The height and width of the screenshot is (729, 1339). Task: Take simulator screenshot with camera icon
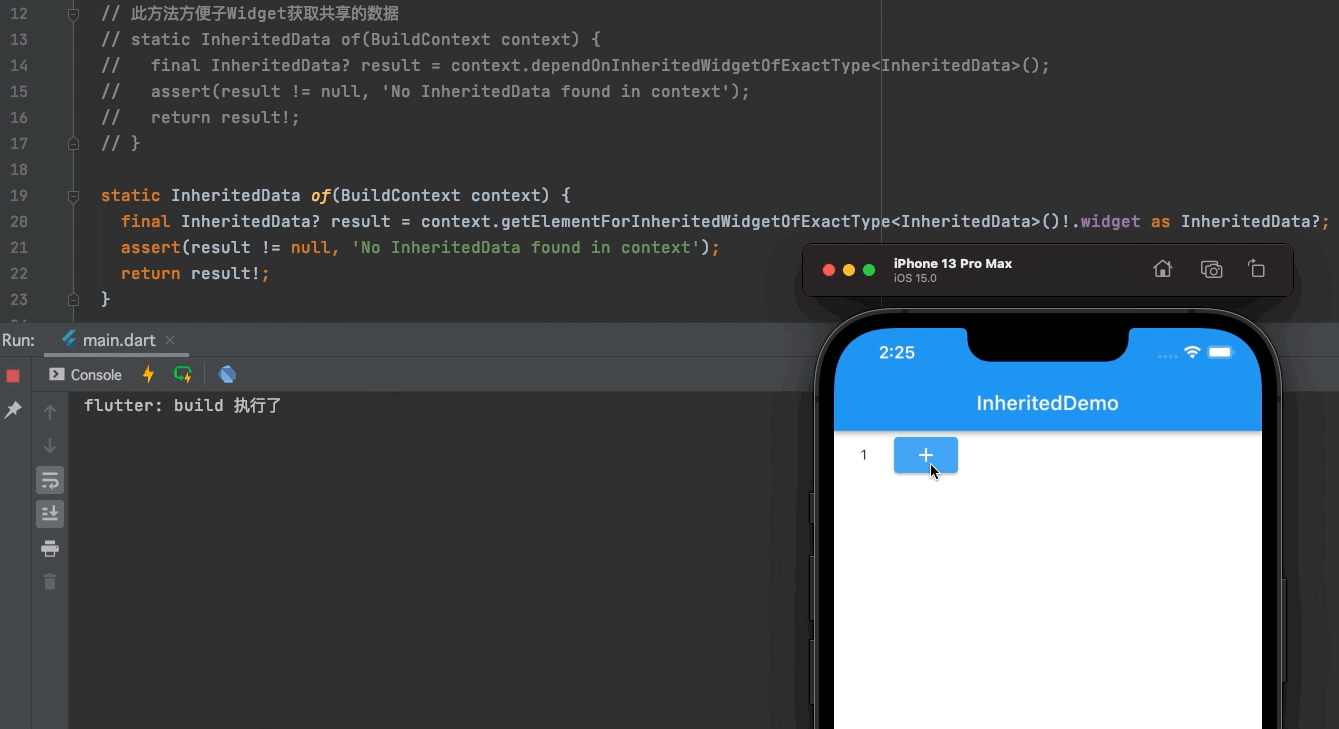(x=1211, y=269)
